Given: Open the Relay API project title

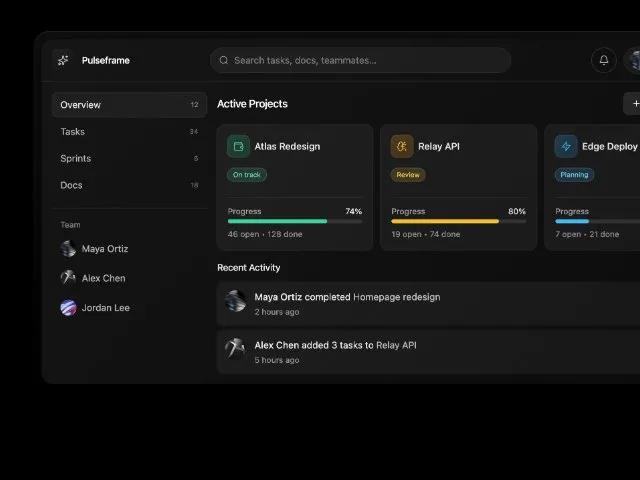Looking at the screenshot, I should (439, 147).
